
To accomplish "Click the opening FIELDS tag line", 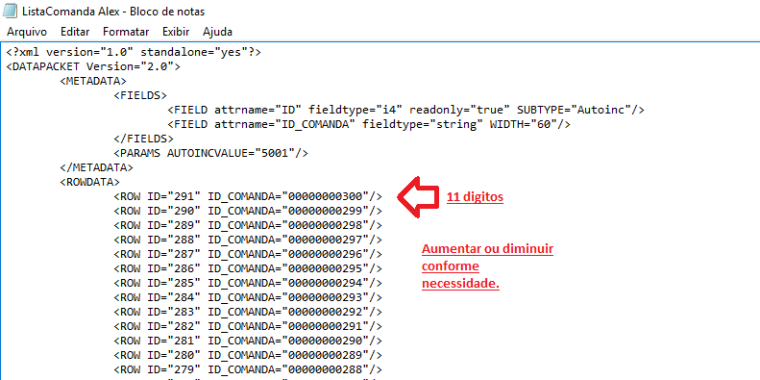I will (x=140, y=95).
